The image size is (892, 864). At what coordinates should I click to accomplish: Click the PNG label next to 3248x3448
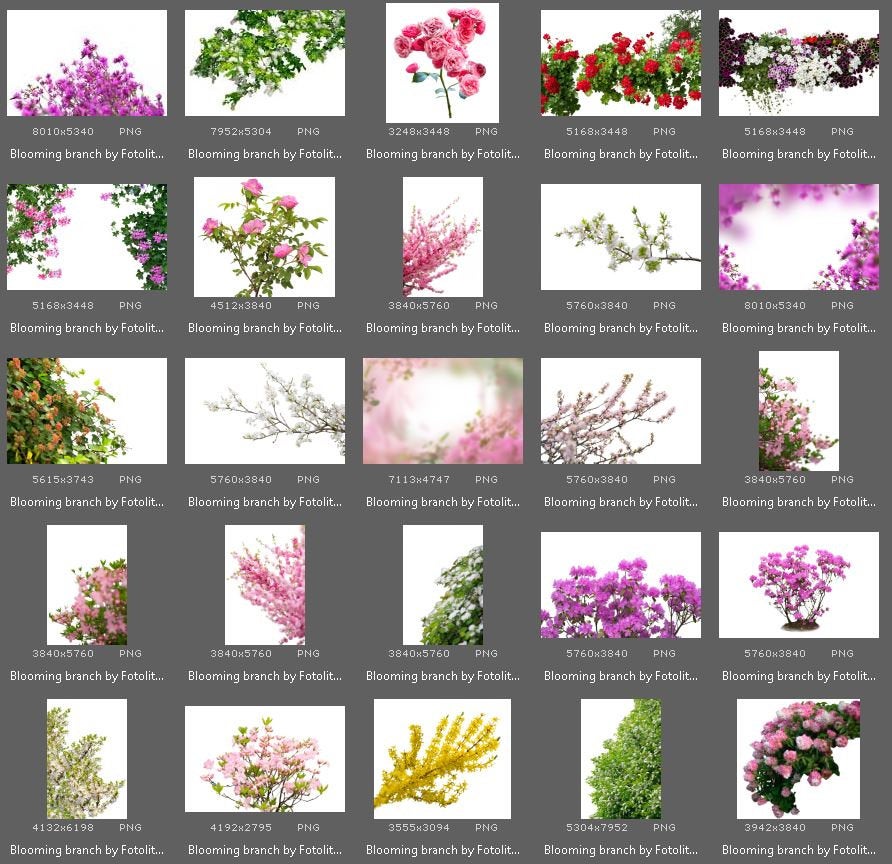tap(486, 131)
